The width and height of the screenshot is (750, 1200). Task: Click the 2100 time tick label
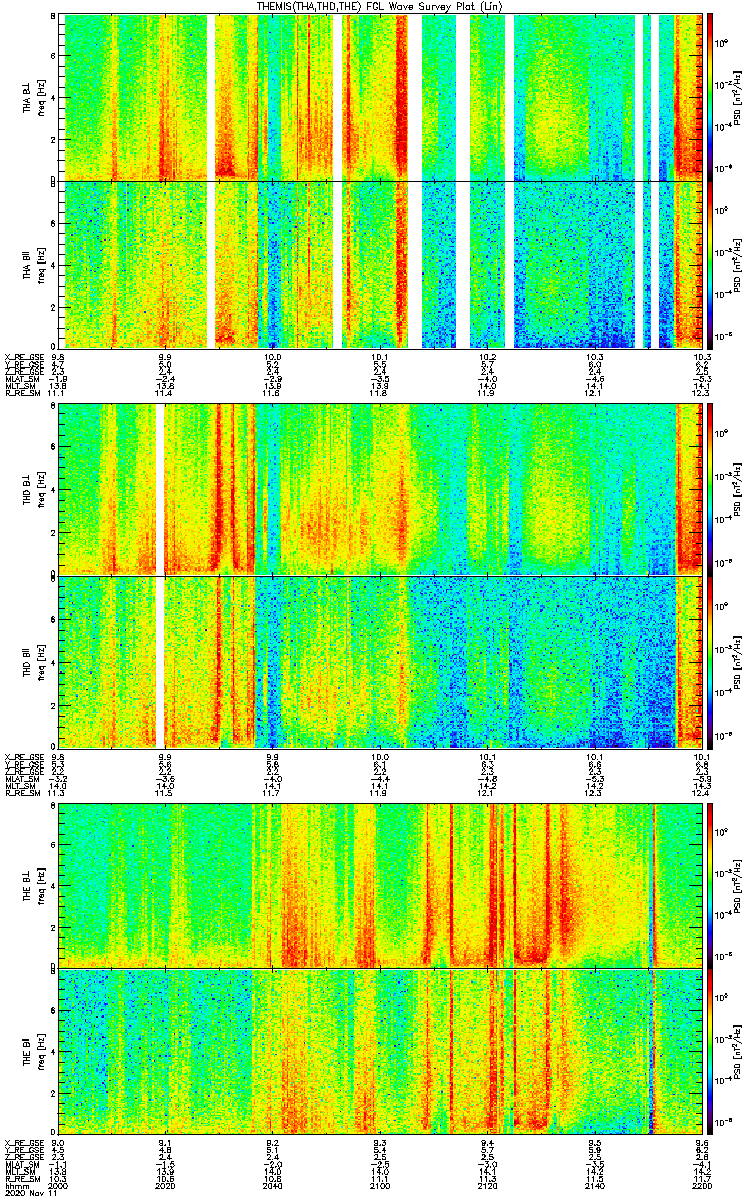point(378,1186)
